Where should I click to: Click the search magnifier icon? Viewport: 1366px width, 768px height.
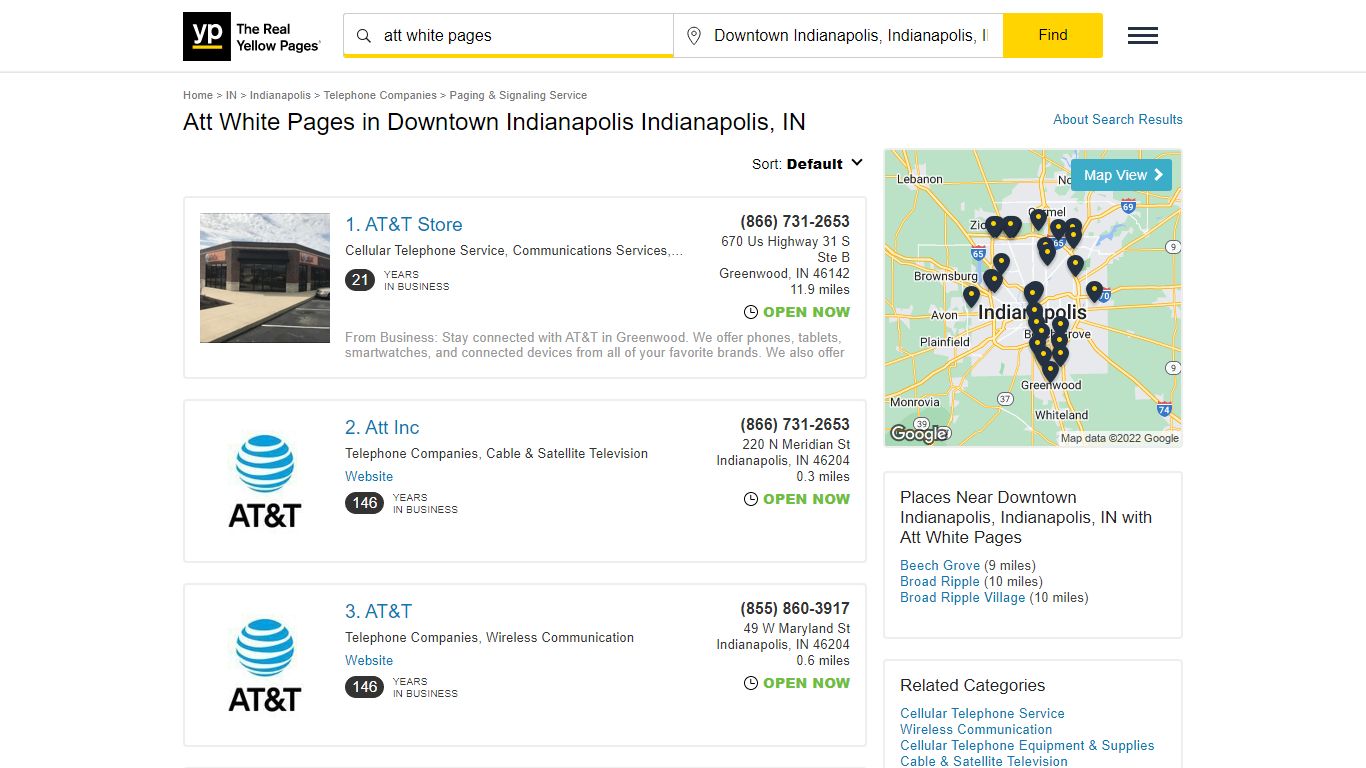(364, 36)
